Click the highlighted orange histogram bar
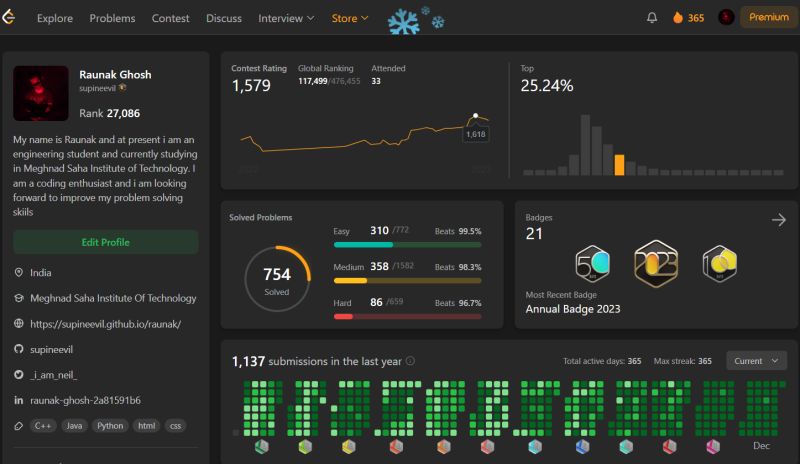800x464 pixels. pos(619,165)
